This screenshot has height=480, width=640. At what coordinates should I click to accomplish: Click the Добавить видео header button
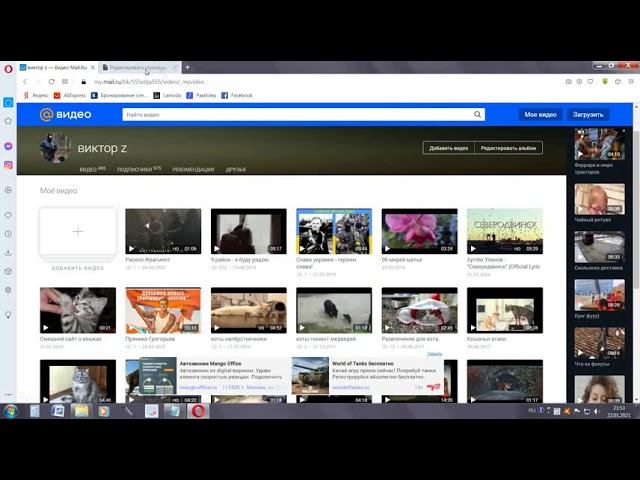click(x=449, y=148)
